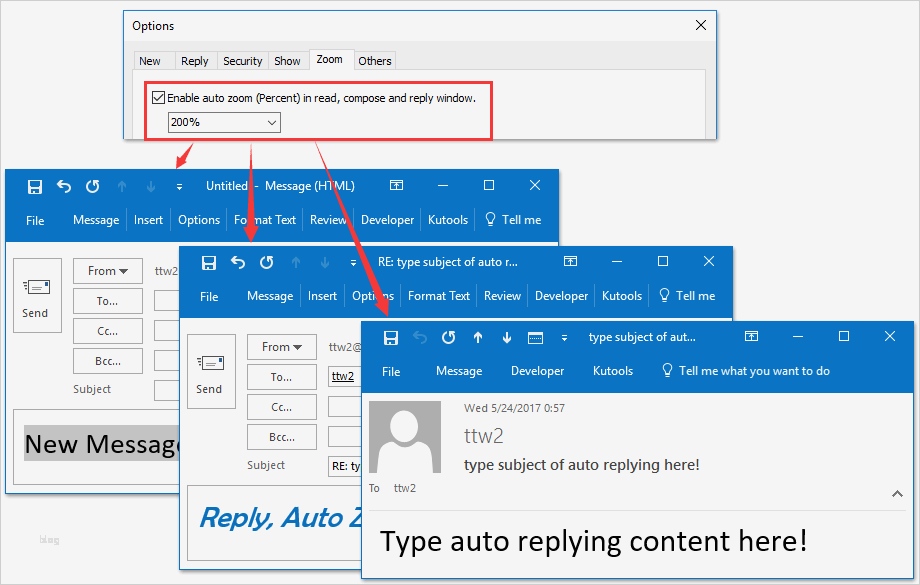Click the To... button to choose recipients
Screen dimensions: 920x585
(x=281, y=376)
